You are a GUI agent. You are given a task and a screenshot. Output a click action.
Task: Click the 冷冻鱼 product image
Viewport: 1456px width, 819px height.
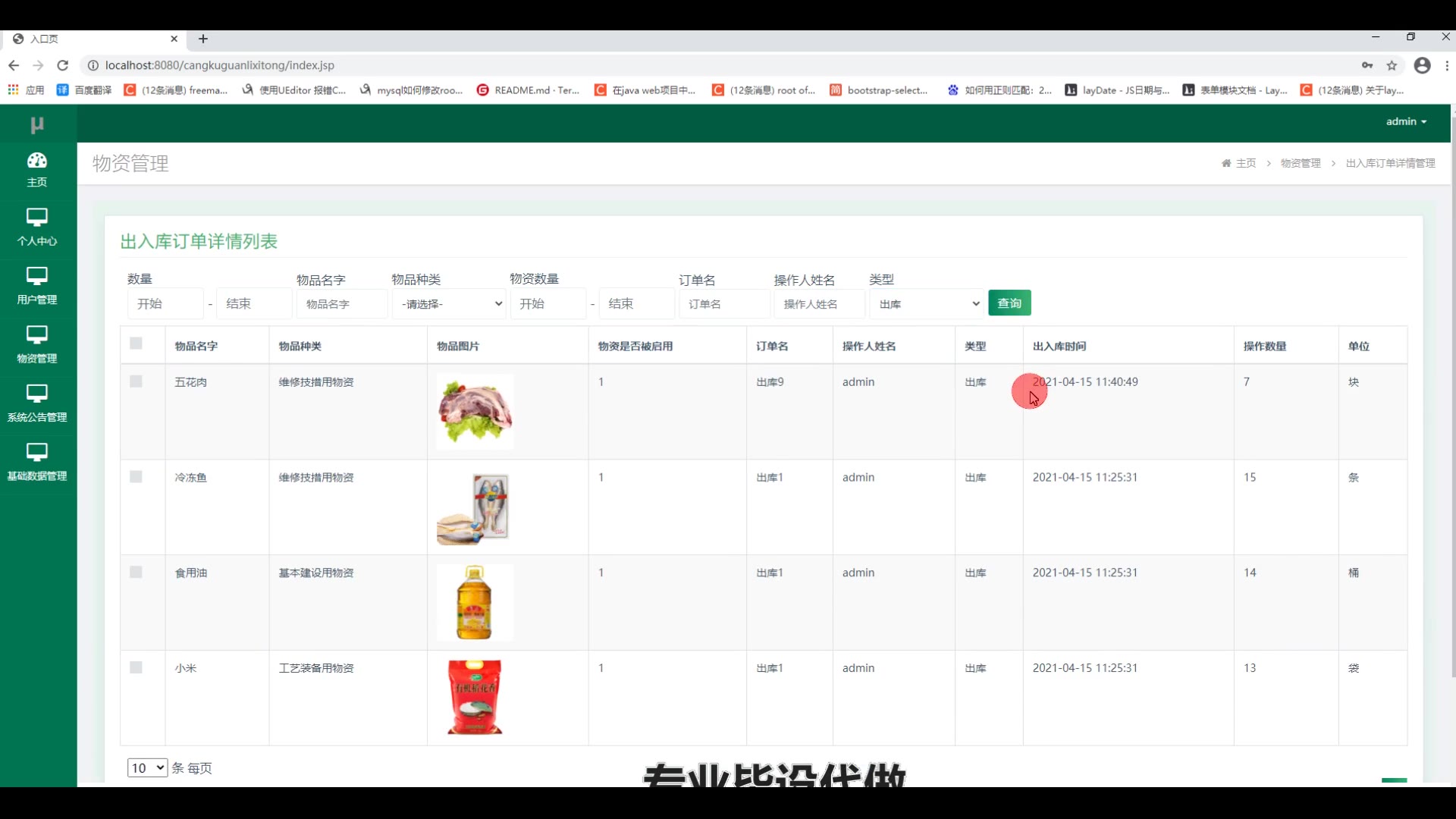[475, 507]
